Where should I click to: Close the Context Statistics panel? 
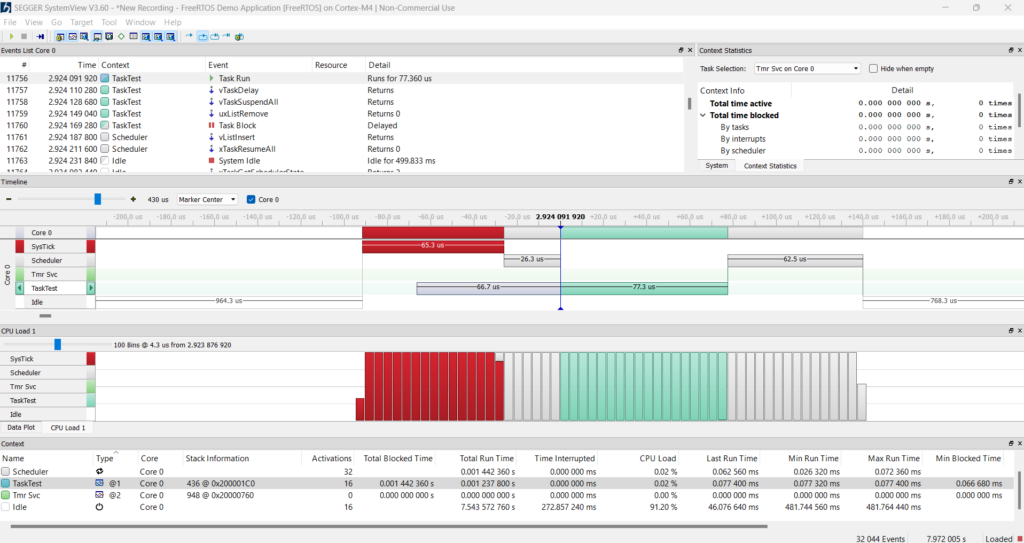(x=1019, y=50)
